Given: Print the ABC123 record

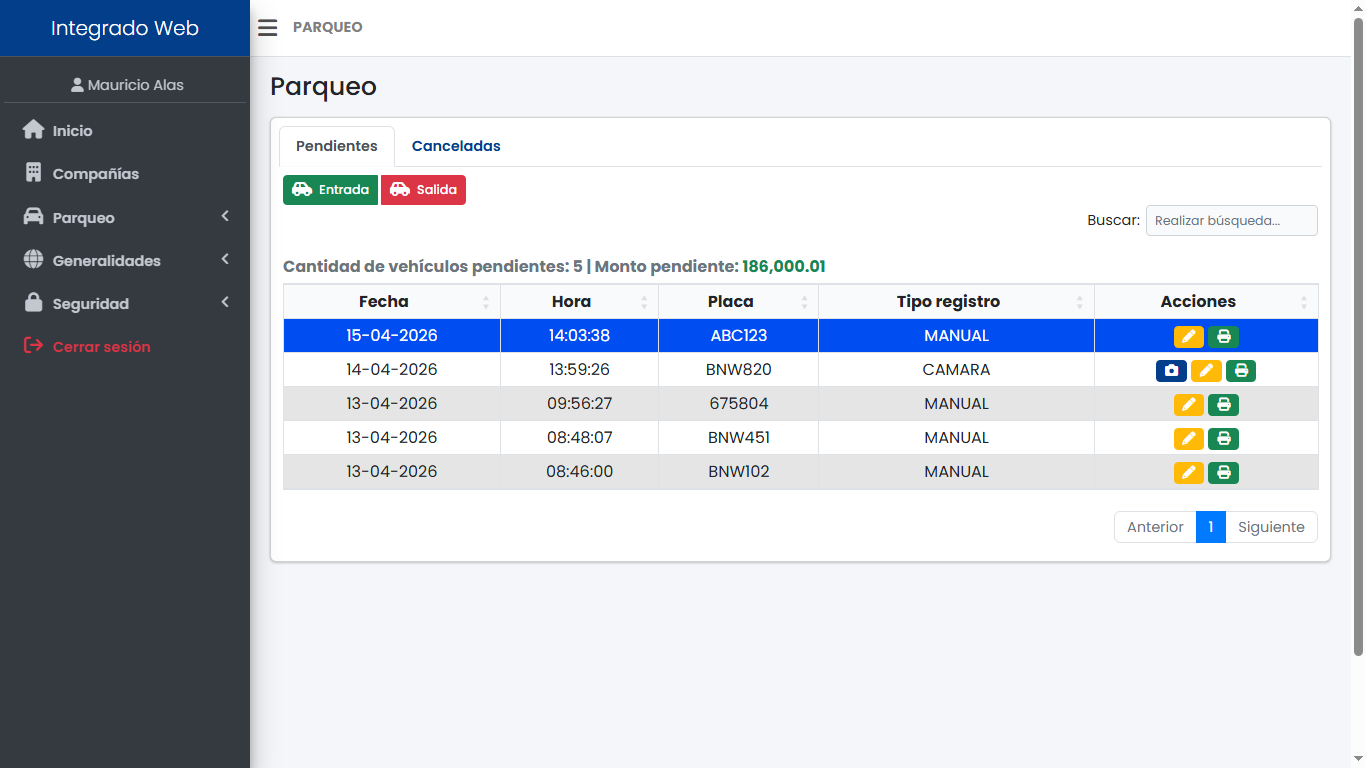Looking at the screenshot, I should click(1223, 336).
